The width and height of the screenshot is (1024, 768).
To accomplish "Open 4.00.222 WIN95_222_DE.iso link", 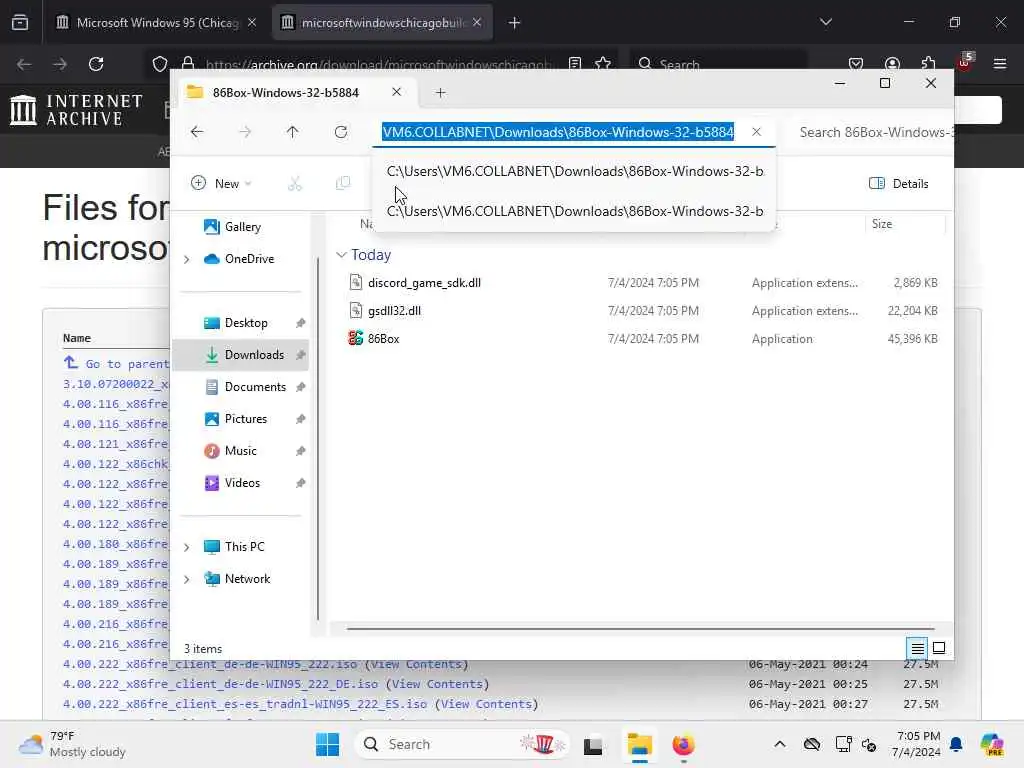I will point(221,684).
